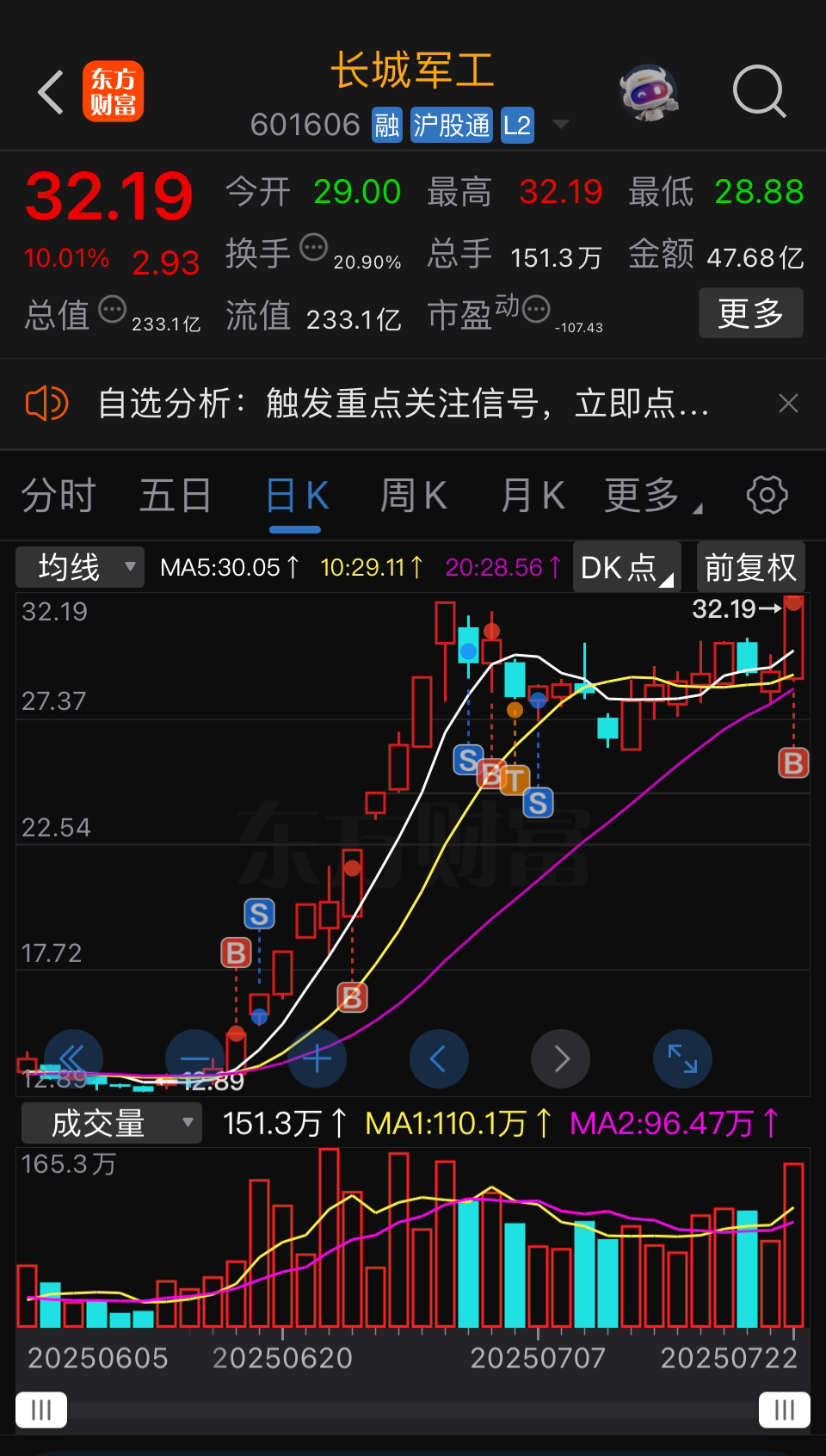This screenshot has height=1456, width=826.
Task: Grab the right range slider handle
Action: [x=784, y=1410]
